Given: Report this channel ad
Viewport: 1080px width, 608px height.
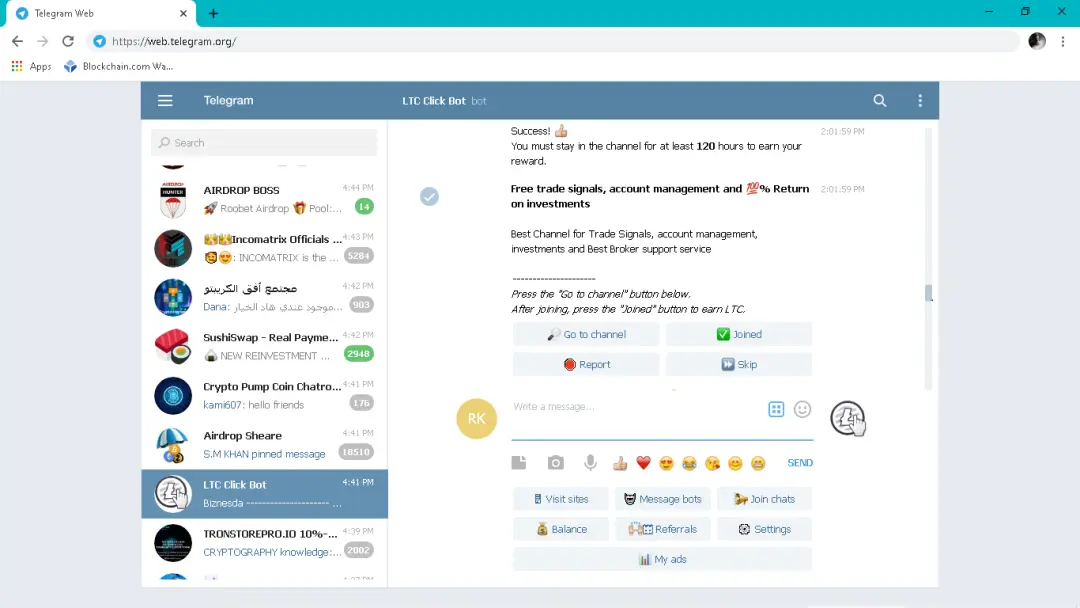Looking at the screenshot, I should coord(586,364).
